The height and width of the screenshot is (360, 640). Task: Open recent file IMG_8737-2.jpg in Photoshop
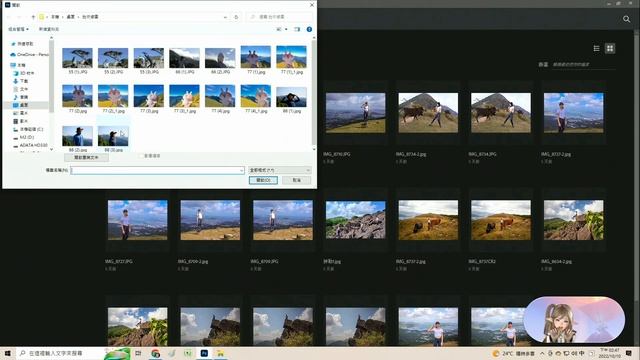click(x=573, y=113)
